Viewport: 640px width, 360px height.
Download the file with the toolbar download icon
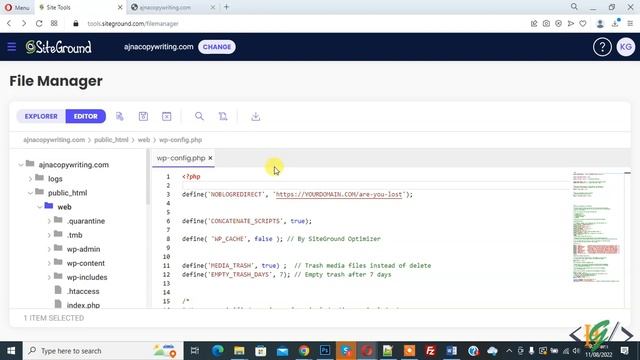pyautogui.click(x=256, y=116)
